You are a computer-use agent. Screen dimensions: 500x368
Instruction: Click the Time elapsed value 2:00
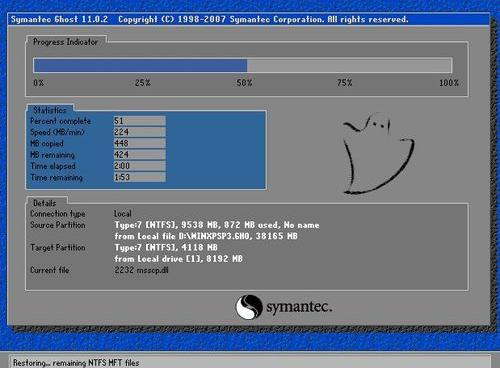click(x=139, y=166)
